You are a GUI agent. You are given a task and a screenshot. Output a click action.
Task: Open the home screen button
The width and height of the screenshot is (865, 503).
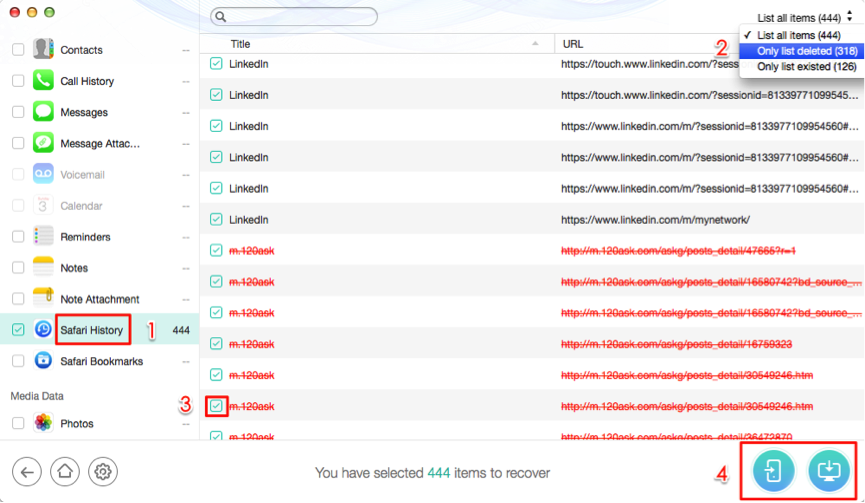coord(65,472)
